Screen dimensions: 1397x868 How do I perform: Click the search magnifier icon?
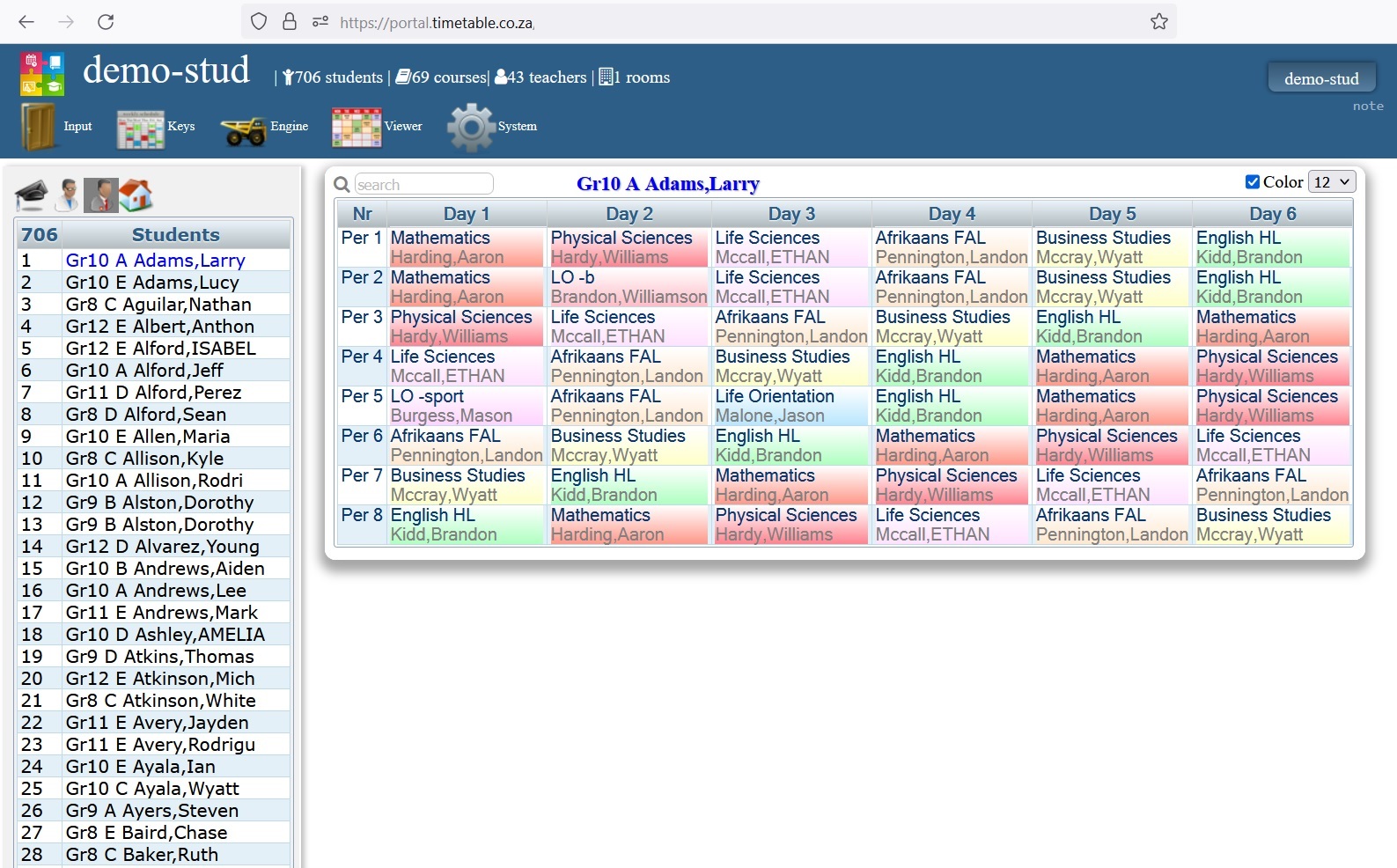342,184
